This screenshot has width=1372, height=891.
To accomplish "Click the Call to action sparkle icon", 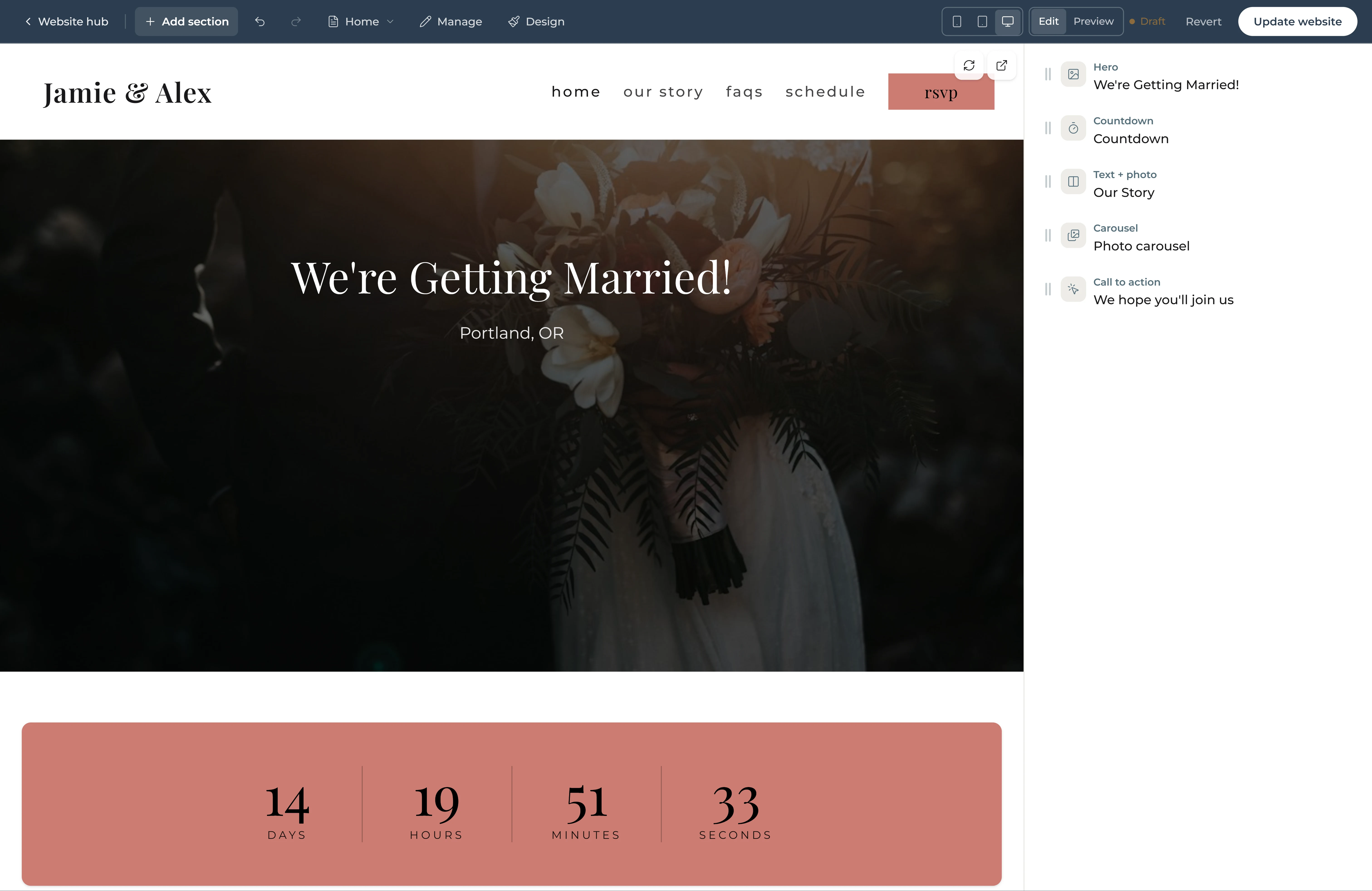I will coord(1073,289).
